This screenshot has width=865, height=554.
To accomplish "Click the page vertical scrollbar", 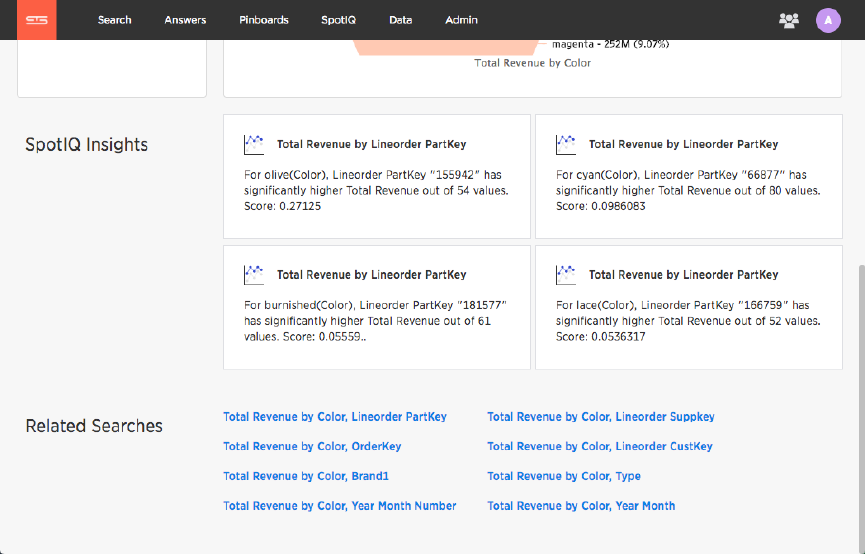I will point(861,408).
